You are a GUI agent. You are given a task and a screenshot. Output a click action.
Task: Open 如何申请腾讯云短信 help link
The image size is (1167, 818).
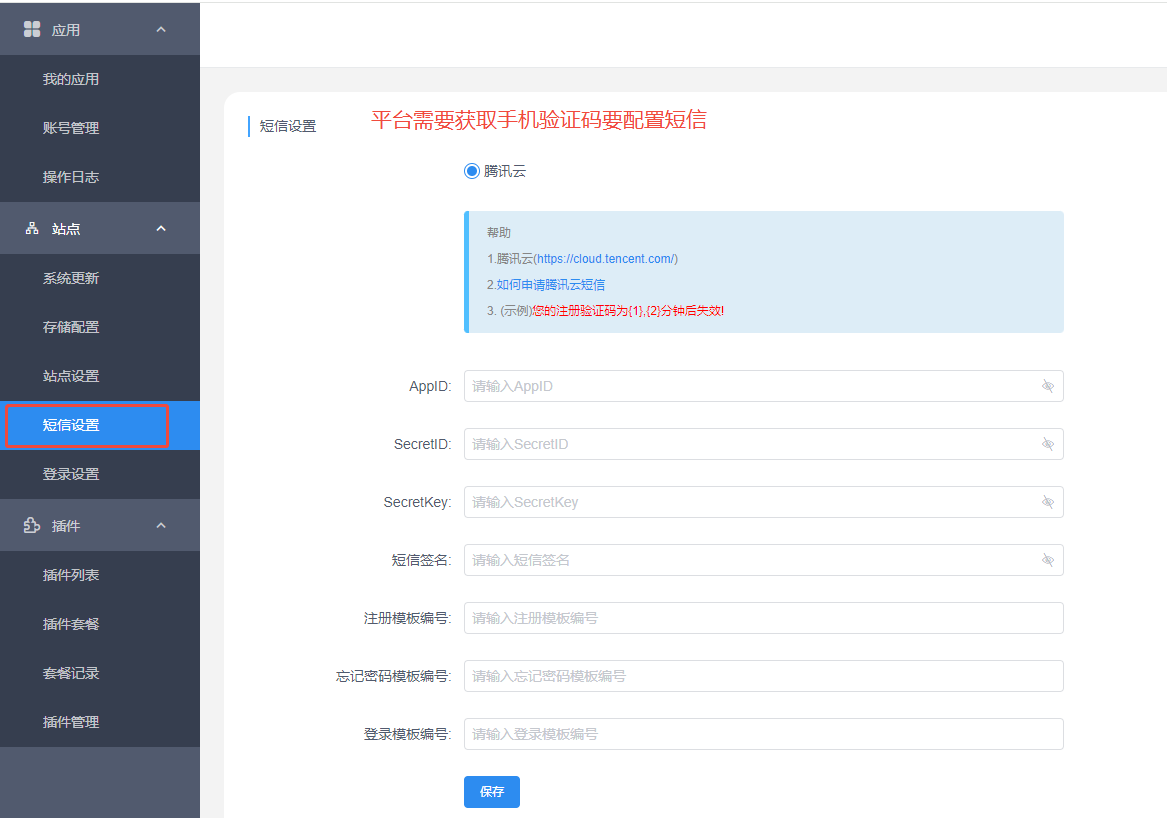(551, 285)
